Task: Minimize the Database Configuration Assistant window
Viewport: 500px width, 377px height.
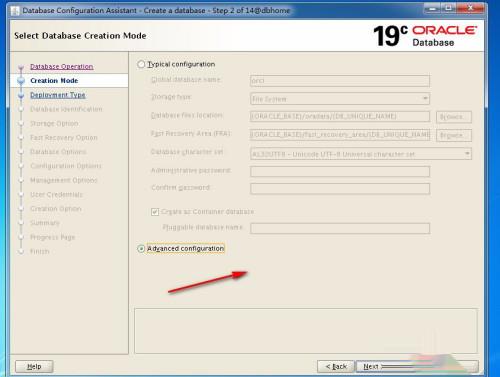Action: pyautogui.click(x=433, y=8)
